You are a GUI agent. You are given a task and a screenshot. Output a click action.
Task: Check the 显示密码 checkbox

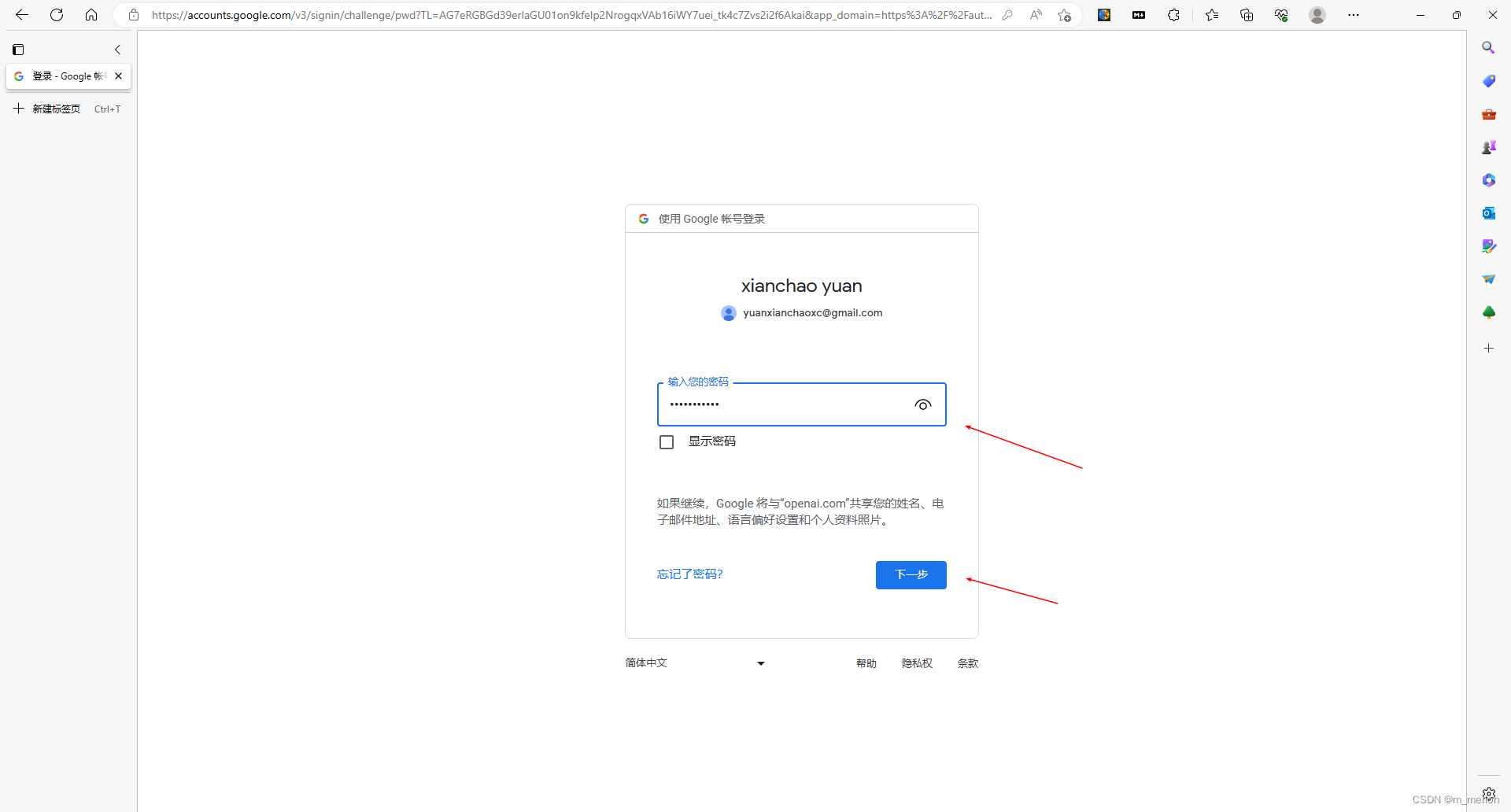667,442
